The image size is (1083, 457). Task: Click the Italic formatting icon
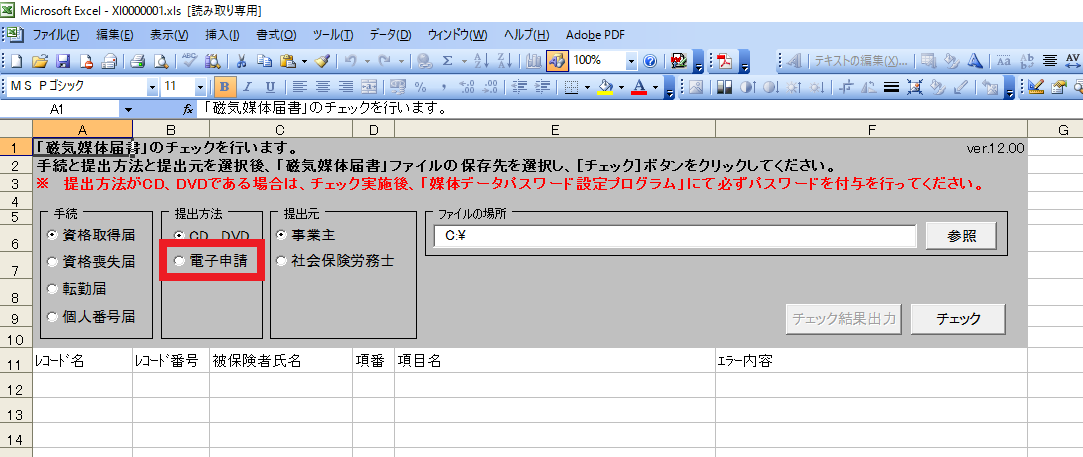tap(247, 87)
